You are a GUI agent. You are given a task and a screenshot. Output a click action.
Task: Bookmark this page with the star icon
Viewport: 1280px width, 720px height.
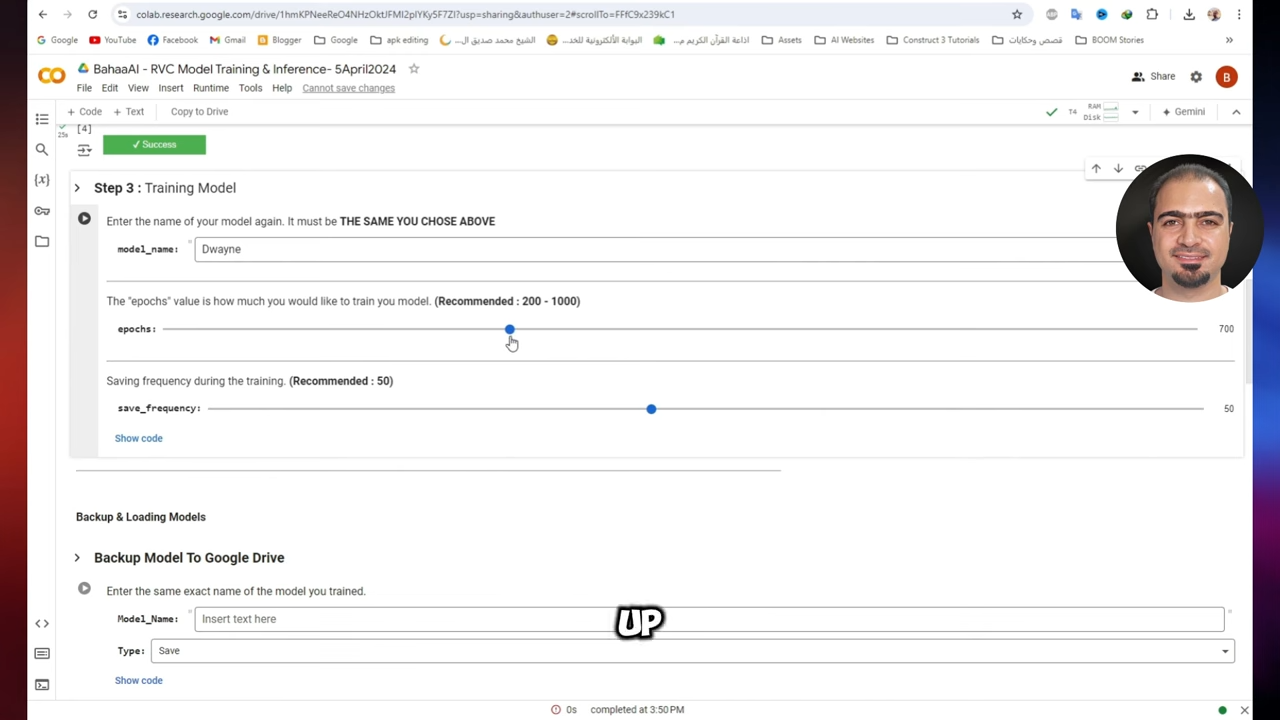point(1017,14)
